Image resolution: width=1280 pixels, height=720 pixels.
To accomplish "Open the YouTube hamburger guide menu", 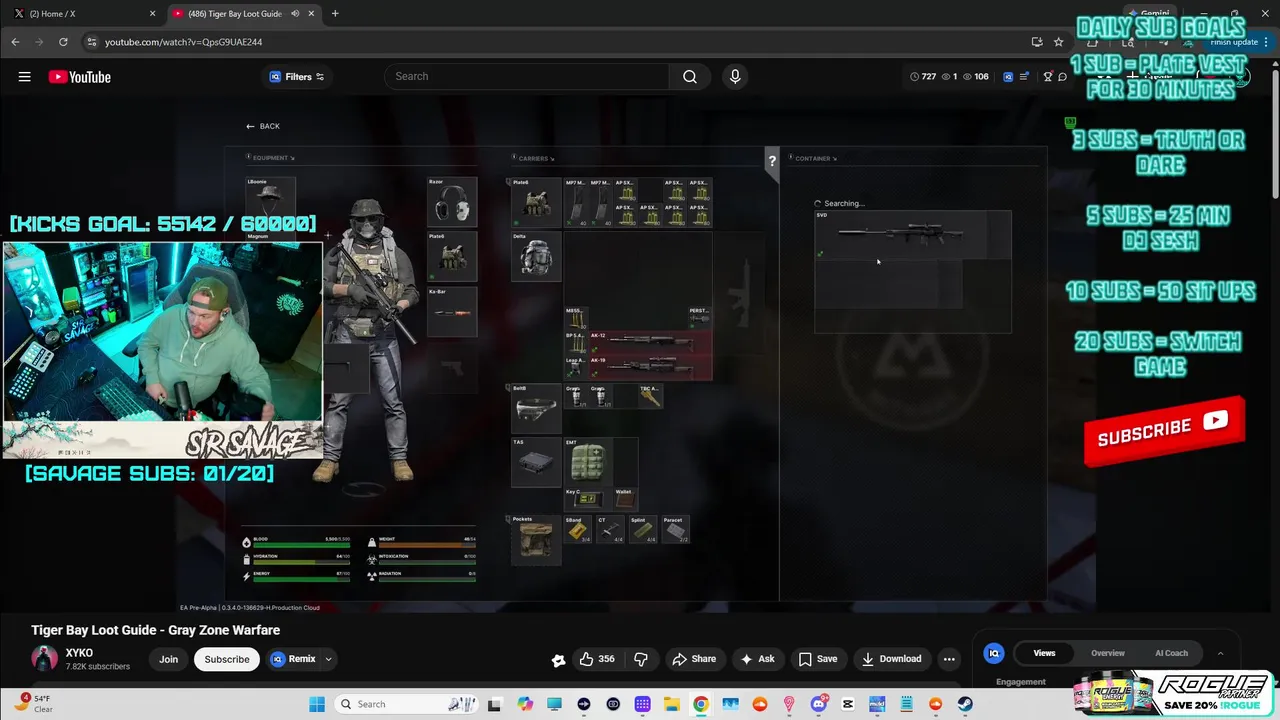I will (24, 77).
